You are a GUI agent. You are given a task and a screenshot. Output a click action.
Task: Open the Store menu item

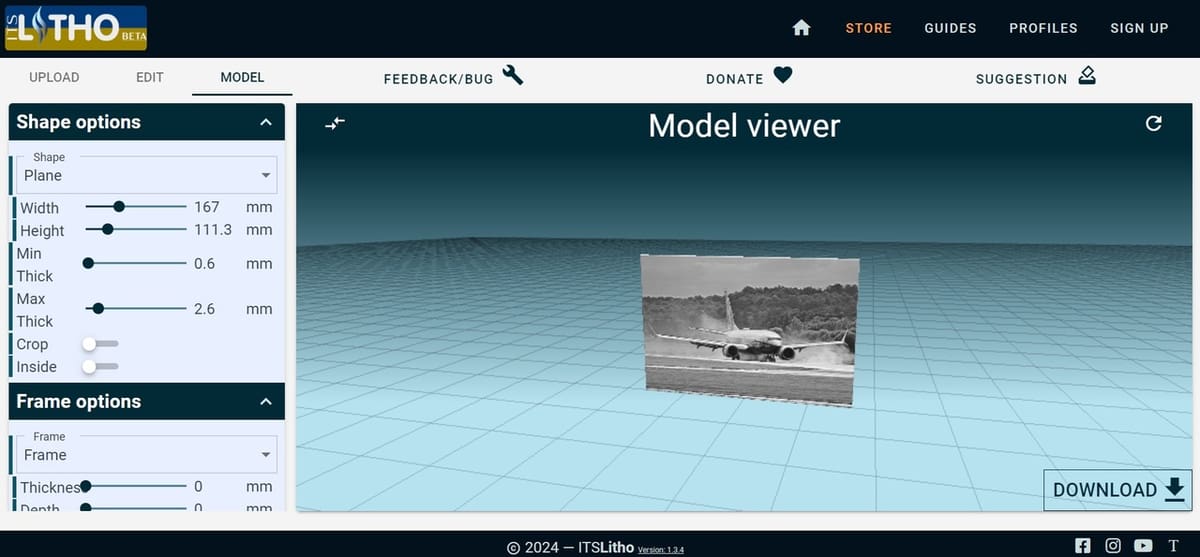(869, 28)
